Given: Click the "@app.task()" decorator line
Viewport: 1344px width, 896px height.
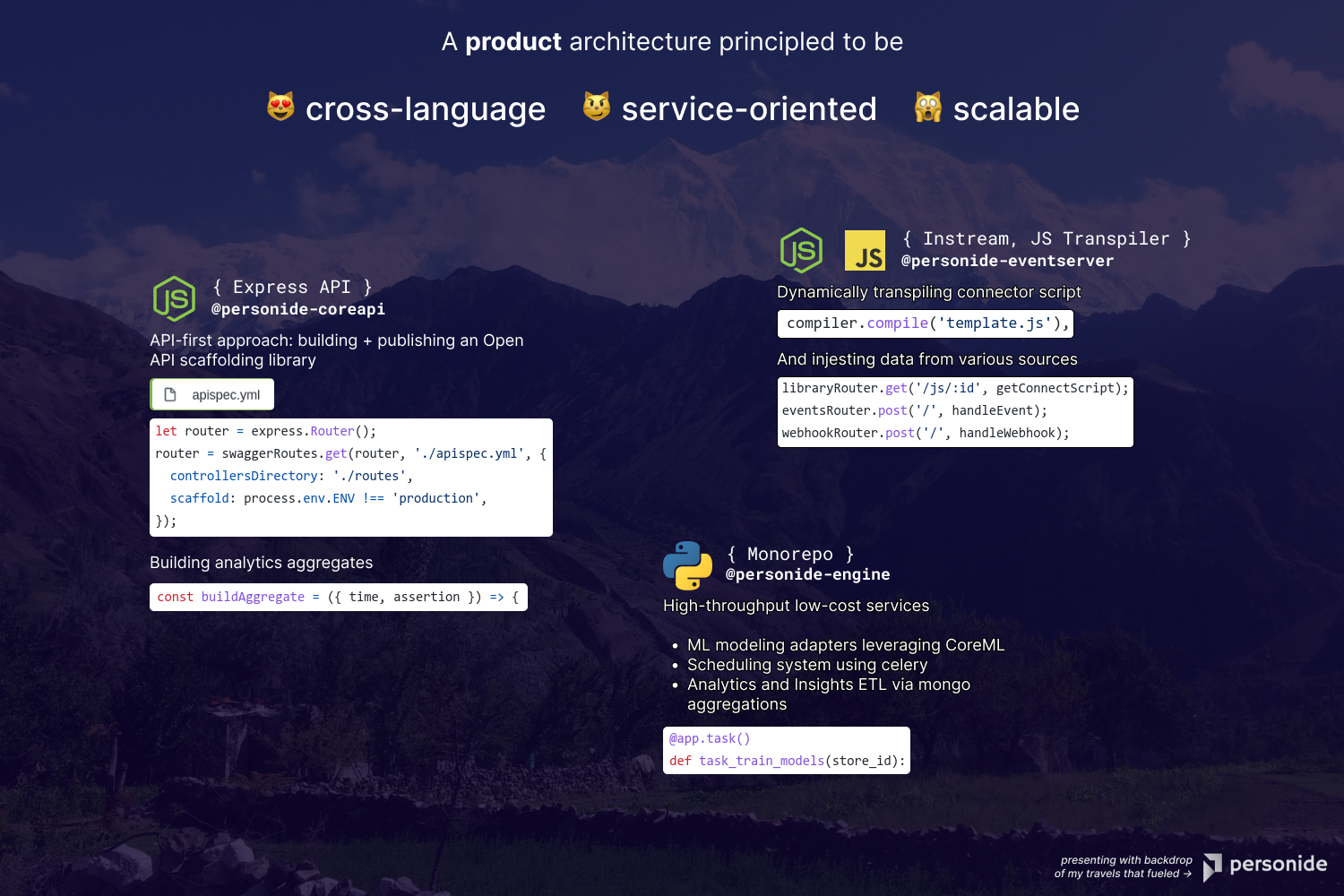Looking at the screenshot, I should tap(710, 738).
